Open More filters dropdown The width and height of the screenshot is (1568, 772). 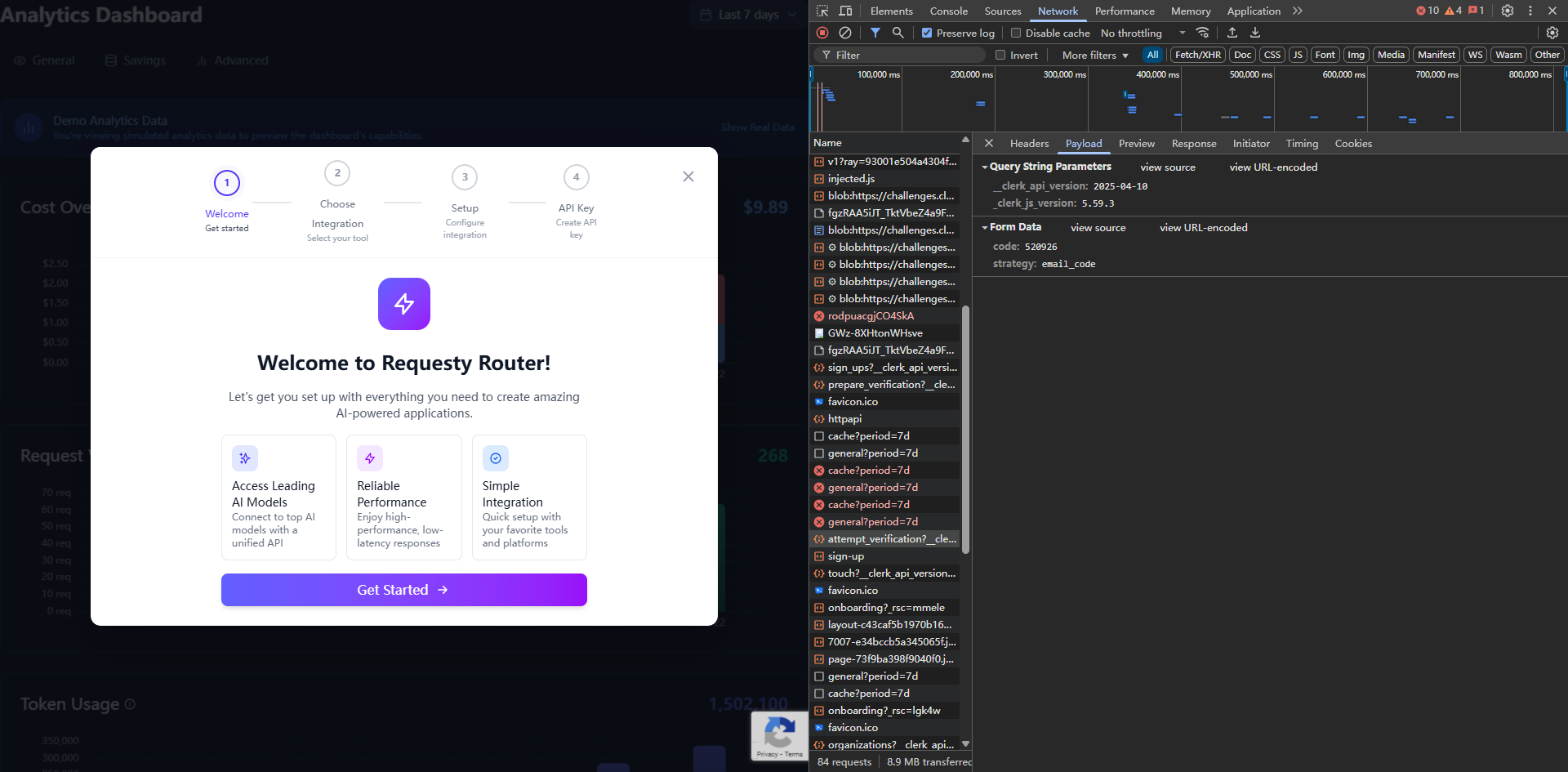(x=1095, y=55)
